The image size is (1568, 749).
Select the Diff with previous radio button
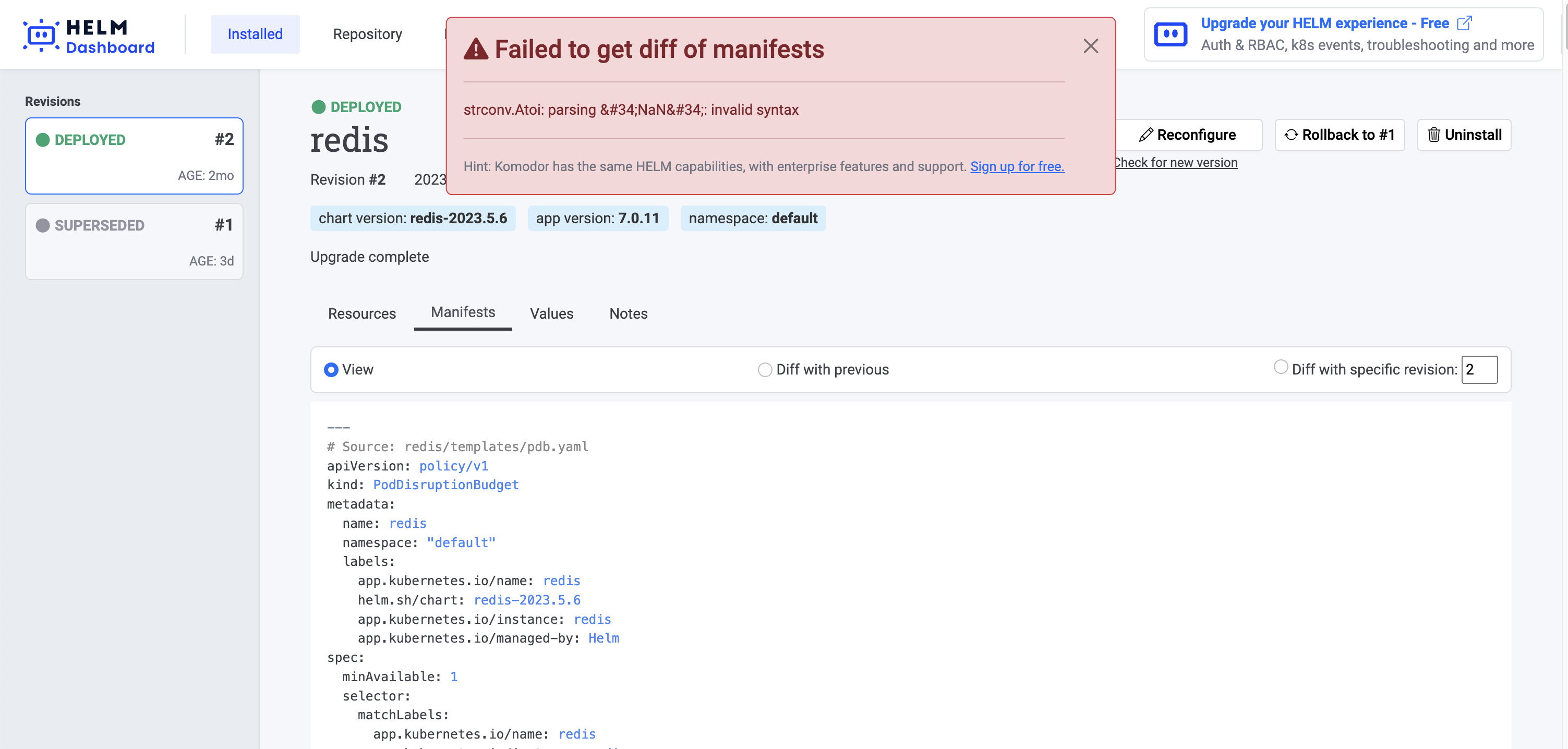pyautogui.click(x=765, y=369)
